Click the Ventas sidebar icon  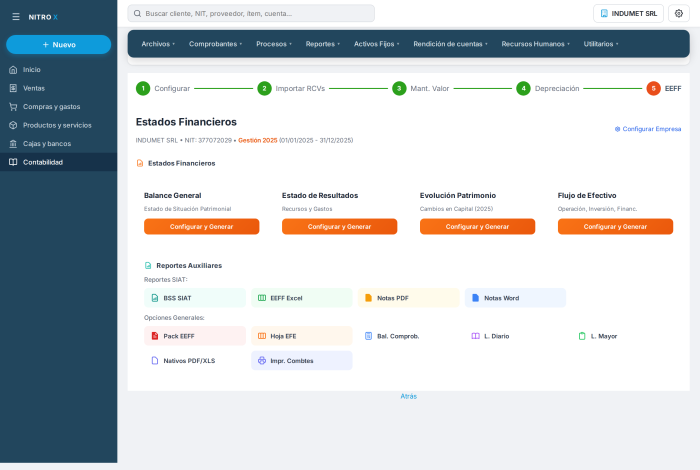tap(13, 88)
